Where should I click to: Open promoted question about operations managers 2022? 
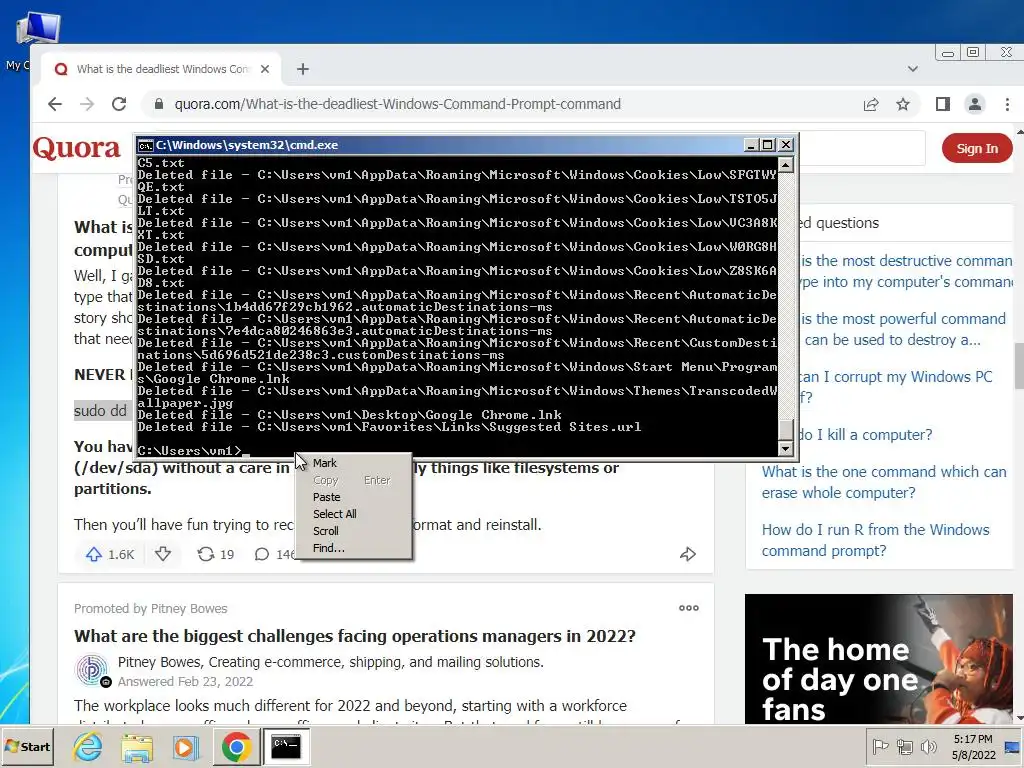(355, 636)
